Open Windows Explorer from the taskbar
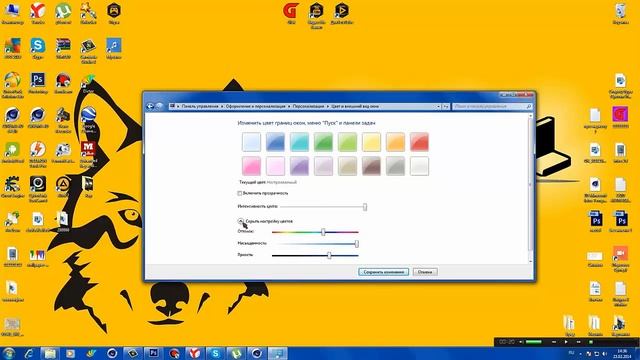Viewport: 640px width, 360px height. click(49, 353)
